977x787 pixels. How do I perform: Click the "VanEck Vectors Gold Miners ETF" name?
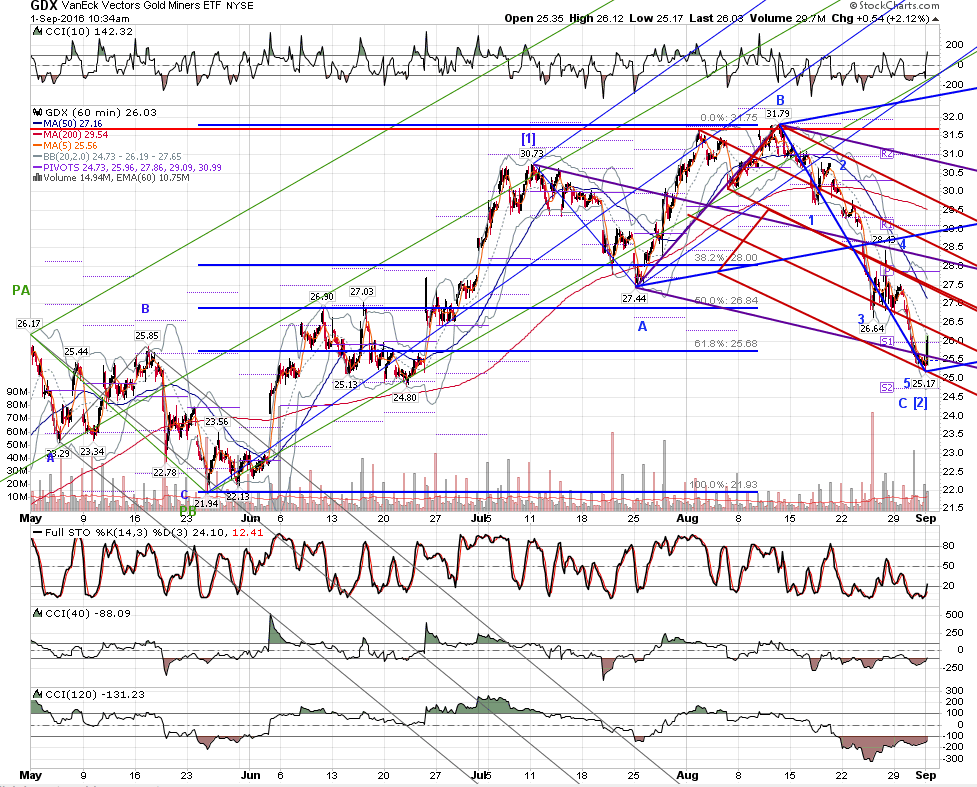pos(139,6)
